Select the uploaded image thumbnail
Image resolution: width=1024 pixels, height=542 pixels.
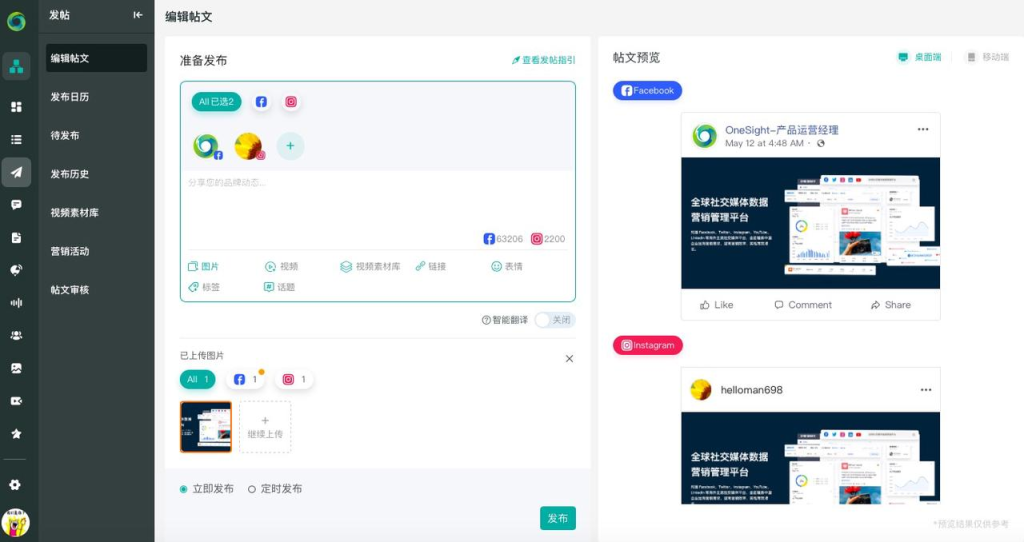(206, 427)
